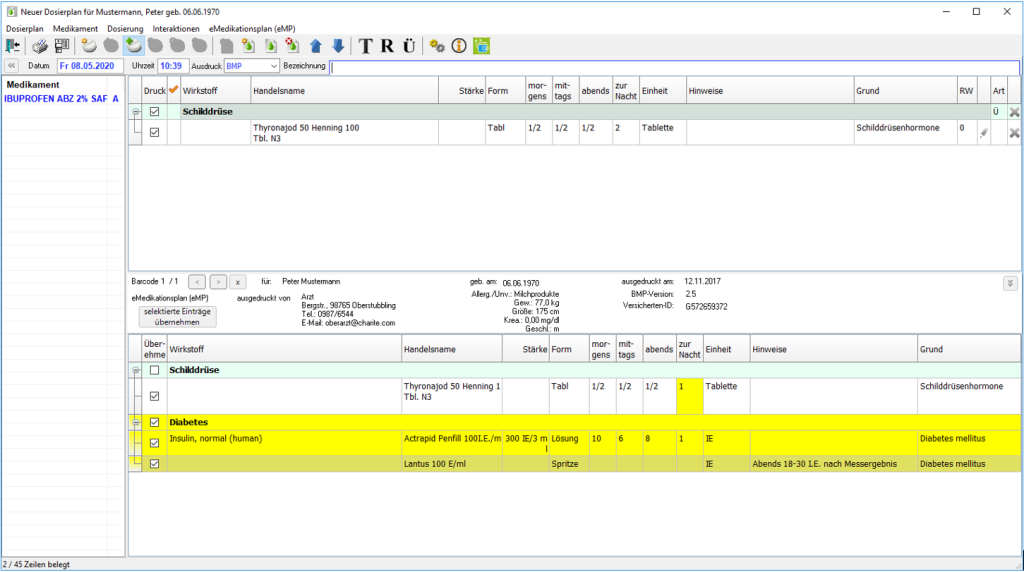Click the exit door icon in toolbar

coord(13,46)
